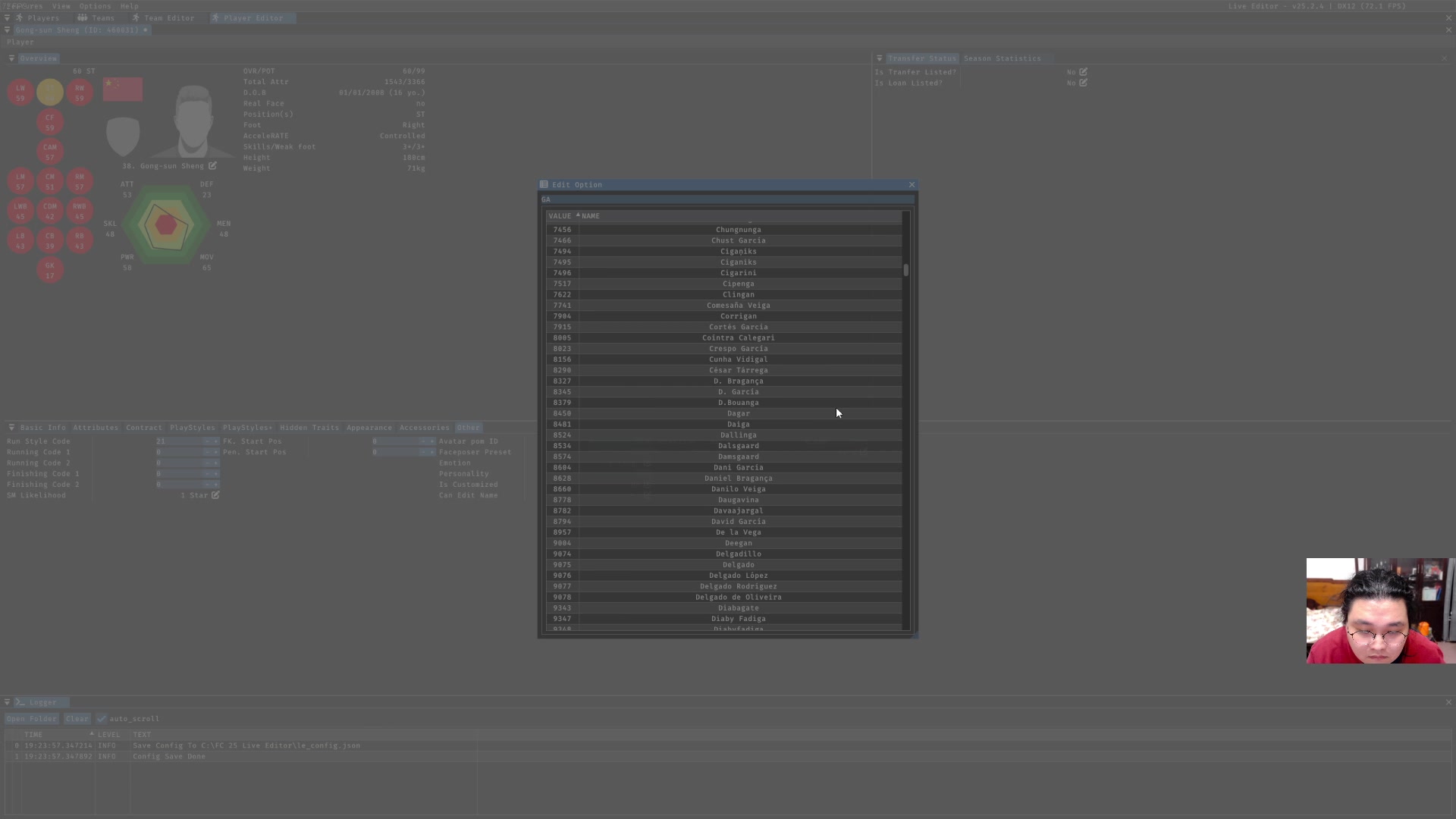Image resolution: width=1456 pixels, height=819 pixels.
Task: Click edit icon for Is Loan Listed
Action: 1083,83
